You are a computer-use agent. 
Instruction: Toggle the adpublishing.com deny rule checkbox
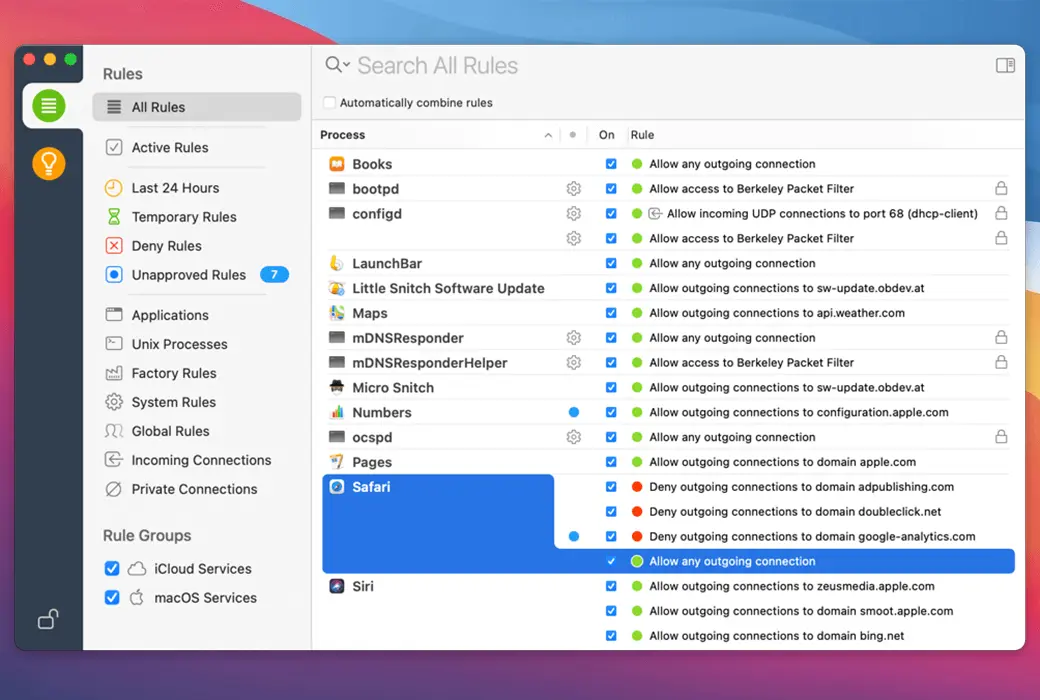click(611, 486)
